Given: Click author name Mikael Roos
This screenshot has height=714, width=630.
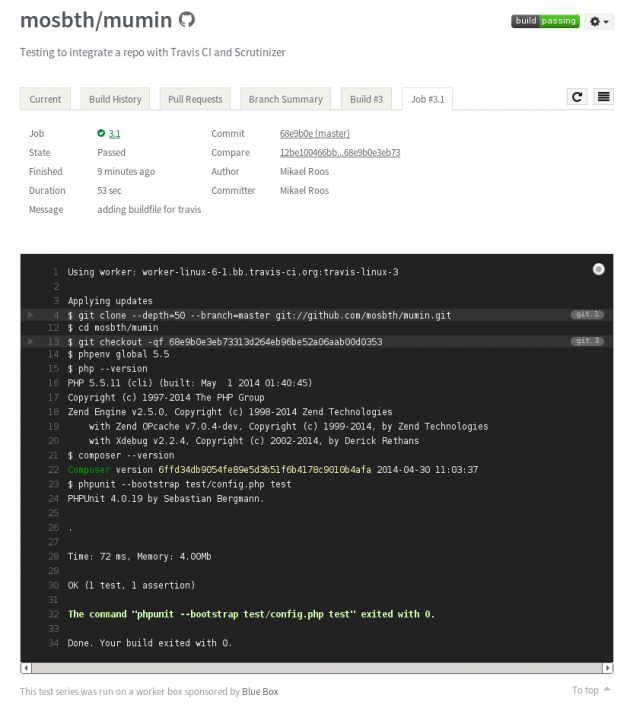Looking at the screenshot, I should [x=304, y=172].
